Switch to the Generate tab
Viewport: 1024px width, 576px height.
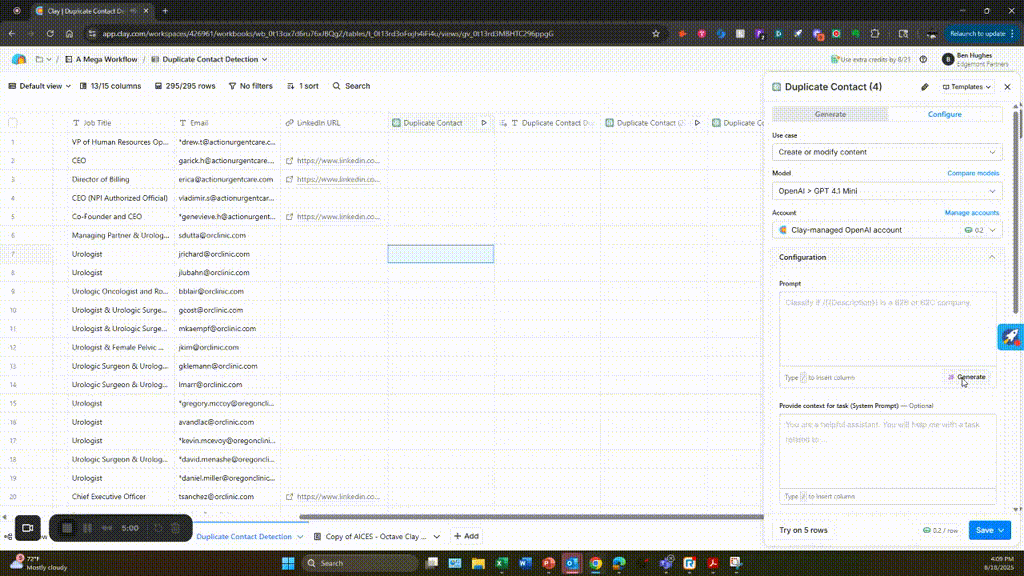tap(830, 114)
